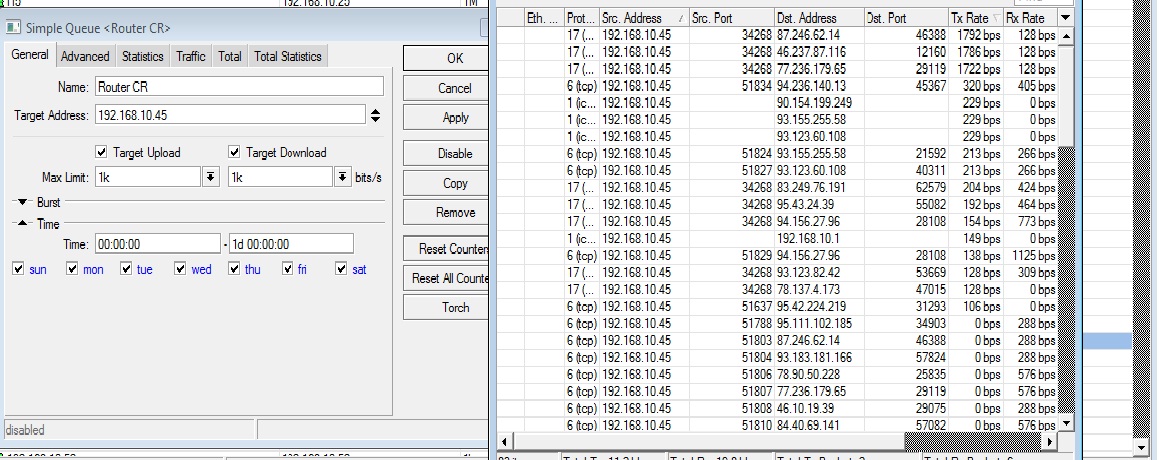Screen dimensions: 1159x460
Task: Open the upload Max Limit dropdown
Action: click(x=211, y=177)
